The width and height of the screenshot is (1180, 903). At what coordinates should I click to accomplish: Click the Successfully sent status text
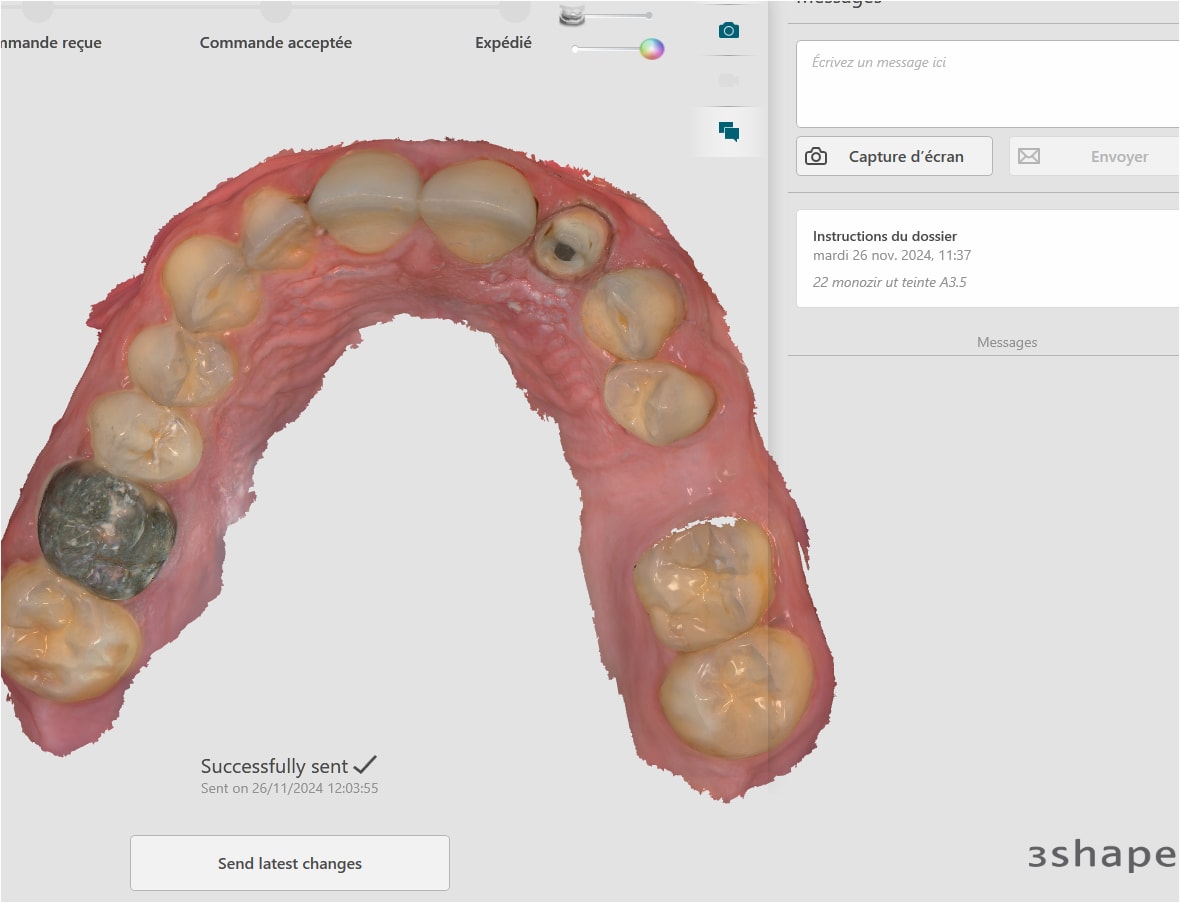274,767
